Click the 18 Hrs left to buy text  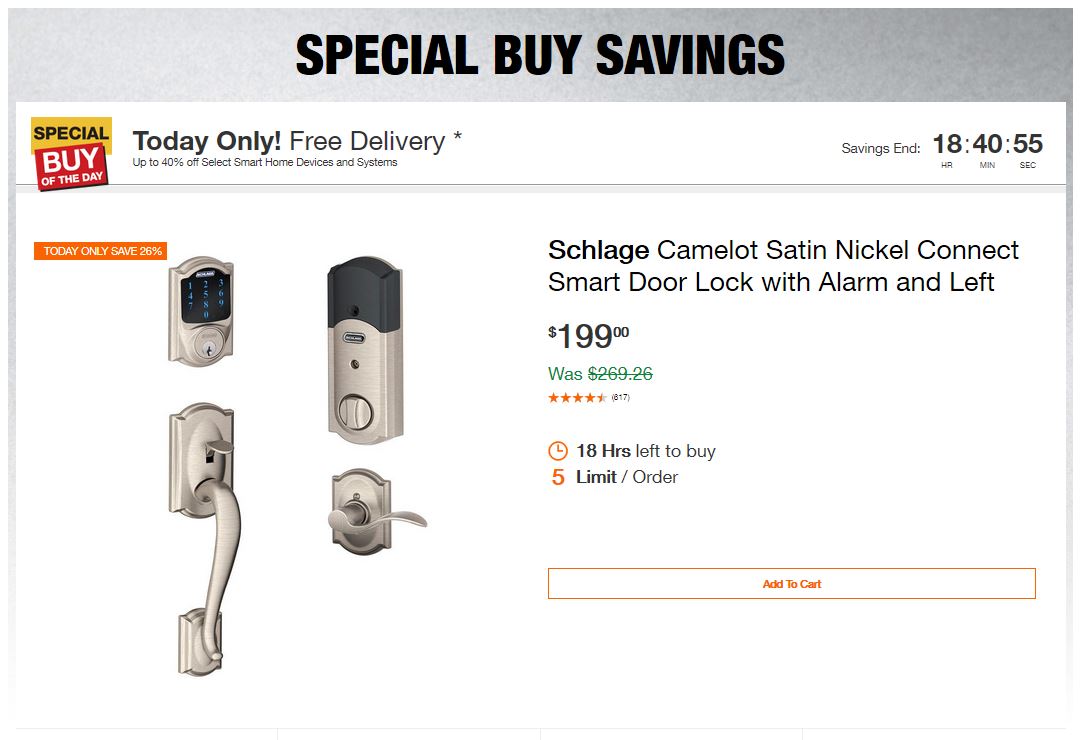[645, 451]
